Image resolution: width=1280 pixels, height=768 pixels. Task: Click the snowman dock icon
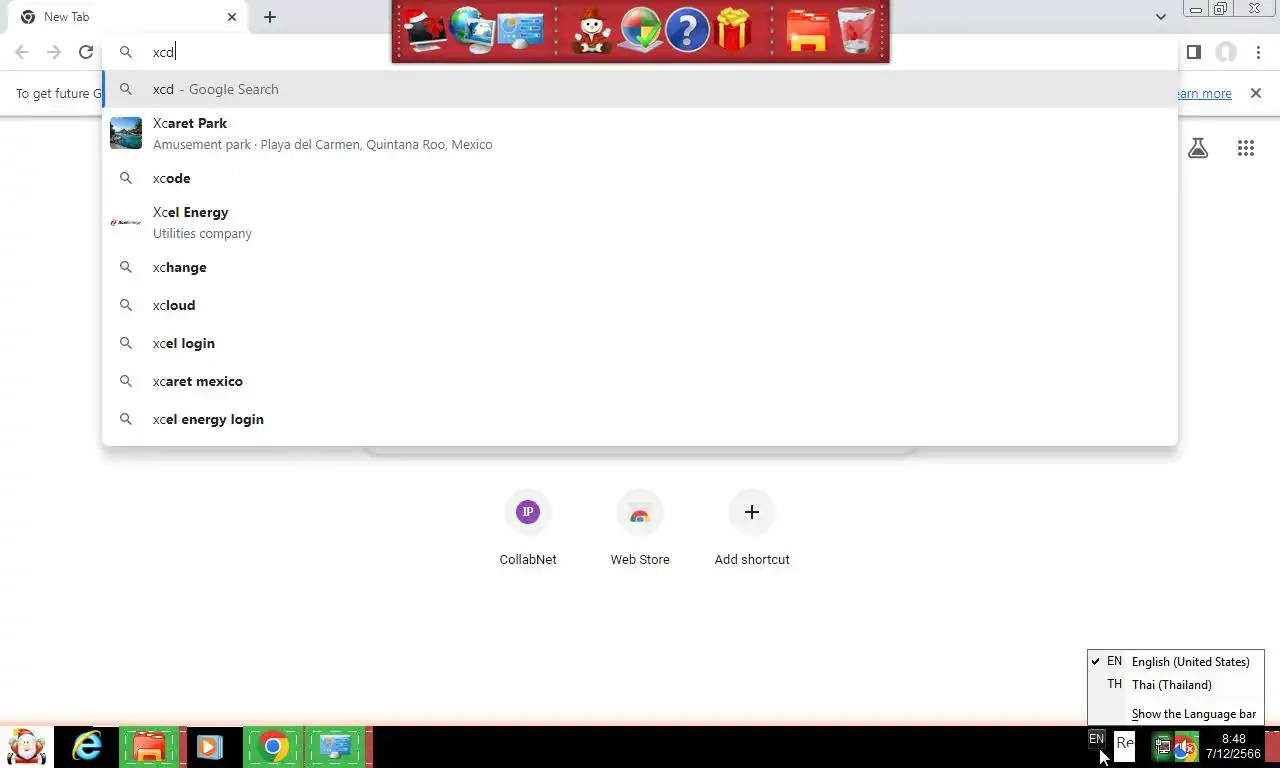(x=591, y=30)
